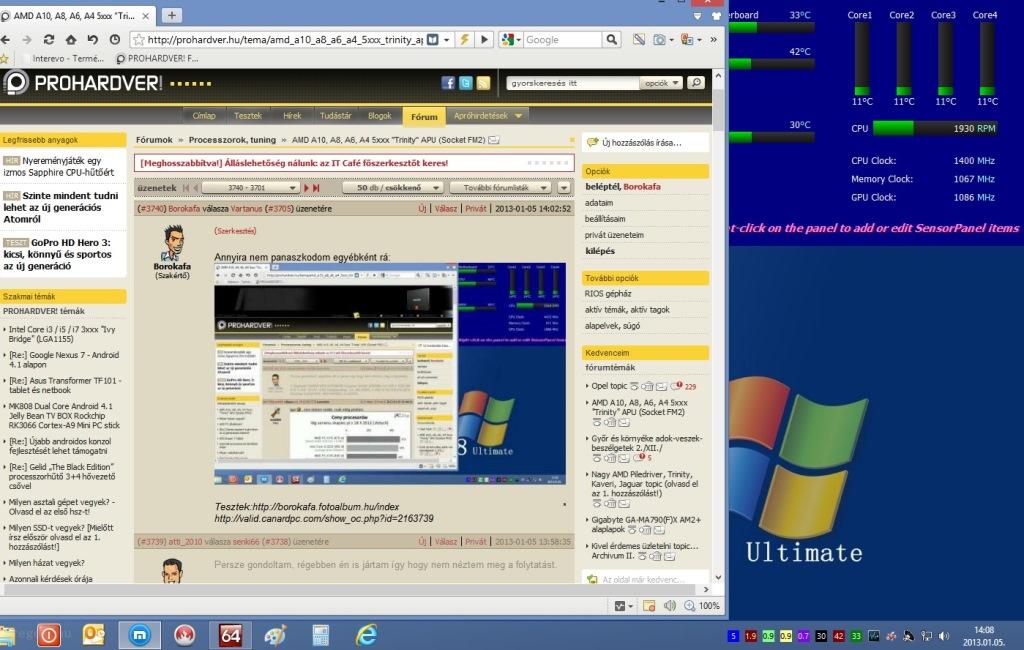Click Privát on message #3740

[475, 209]
